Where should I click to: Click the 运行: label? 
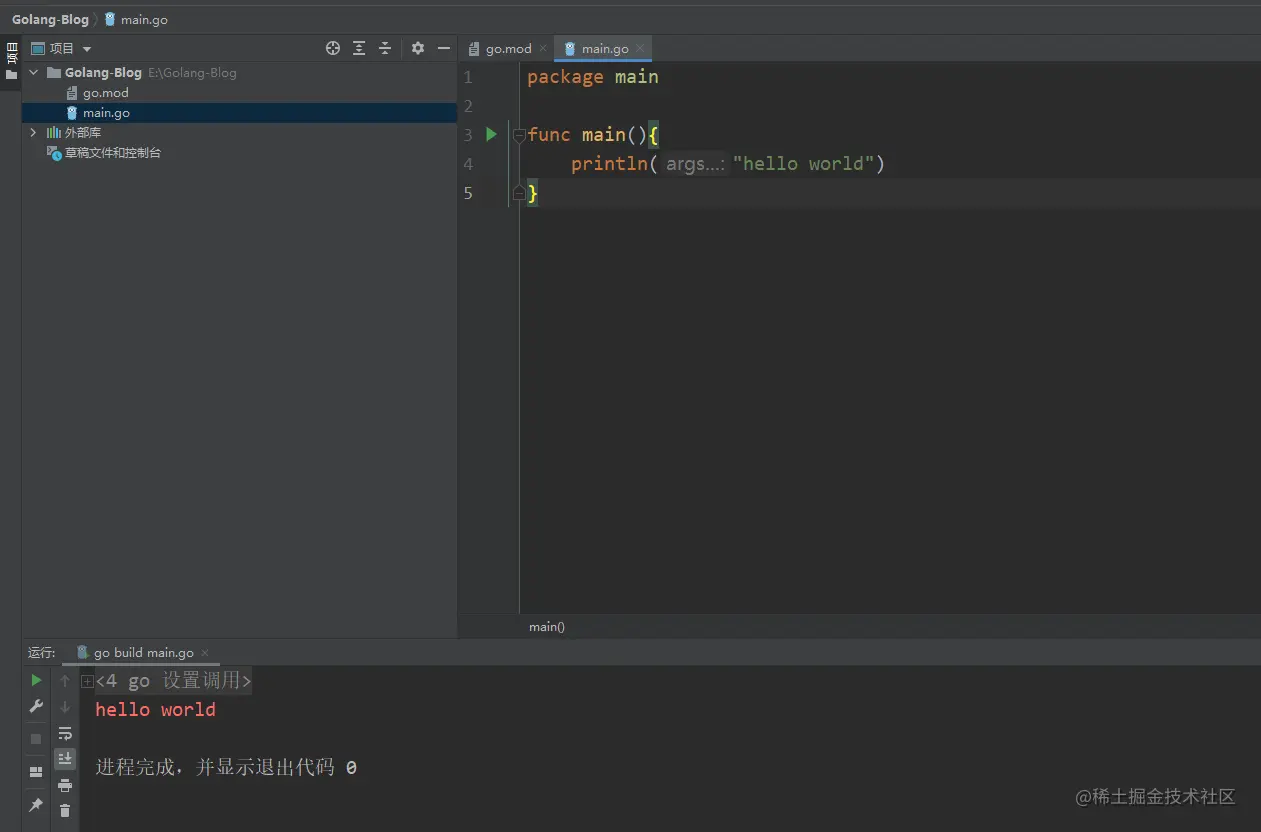(x=42, y=653)
